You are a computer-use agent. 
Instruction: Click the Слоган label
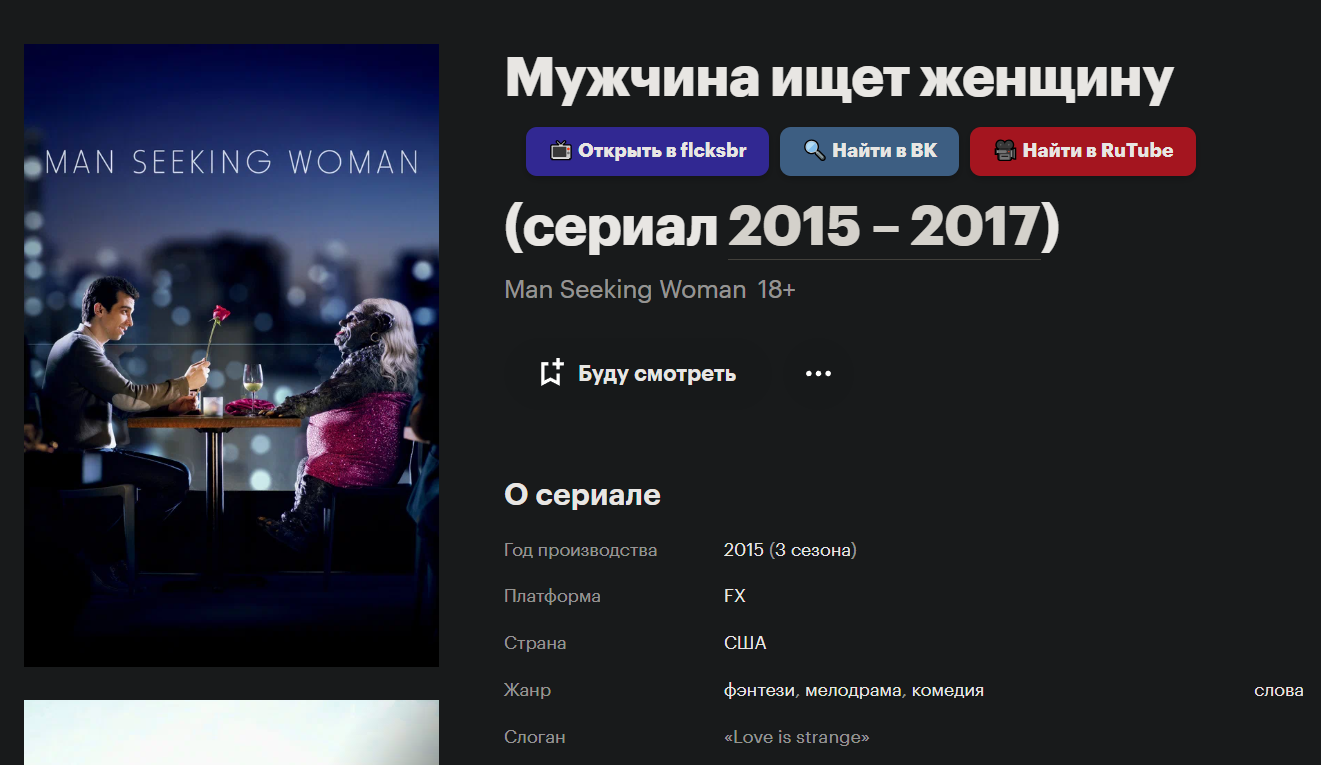(535, 737)
